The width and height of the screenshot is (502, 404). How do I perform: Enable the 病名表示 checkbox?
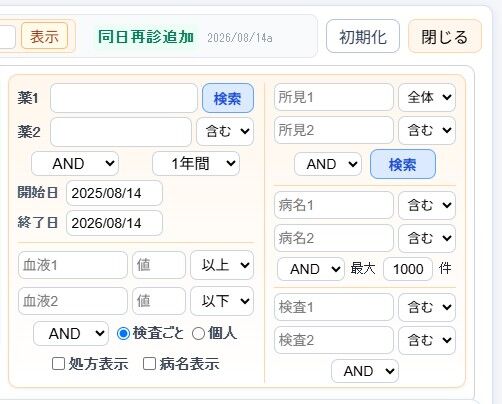pos(149,364)
